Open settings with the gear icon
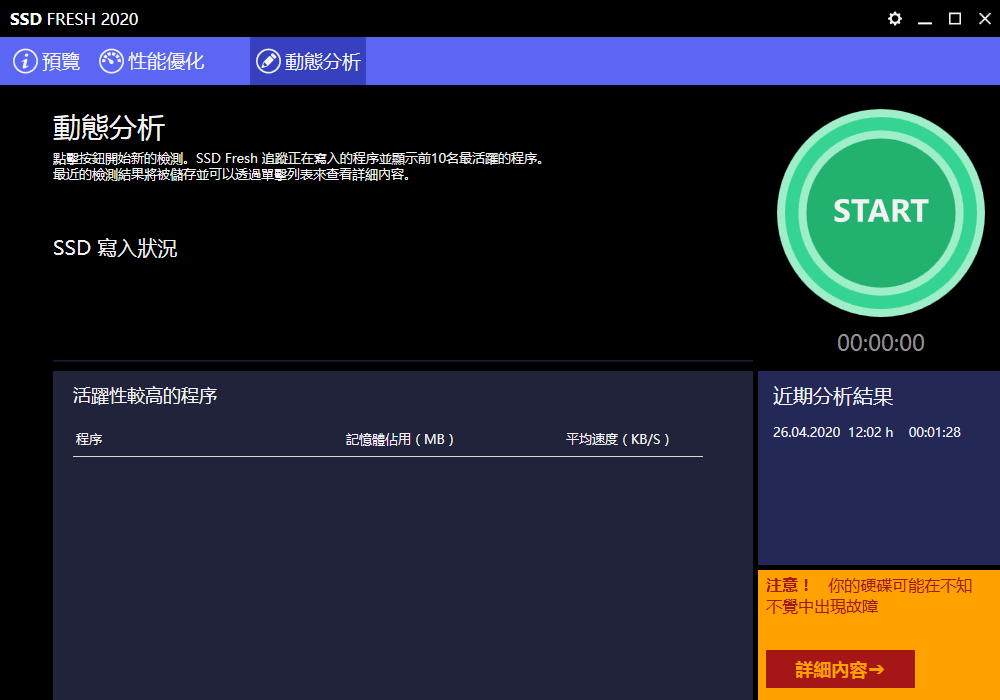1000x700 pixels. pos(895,19)
